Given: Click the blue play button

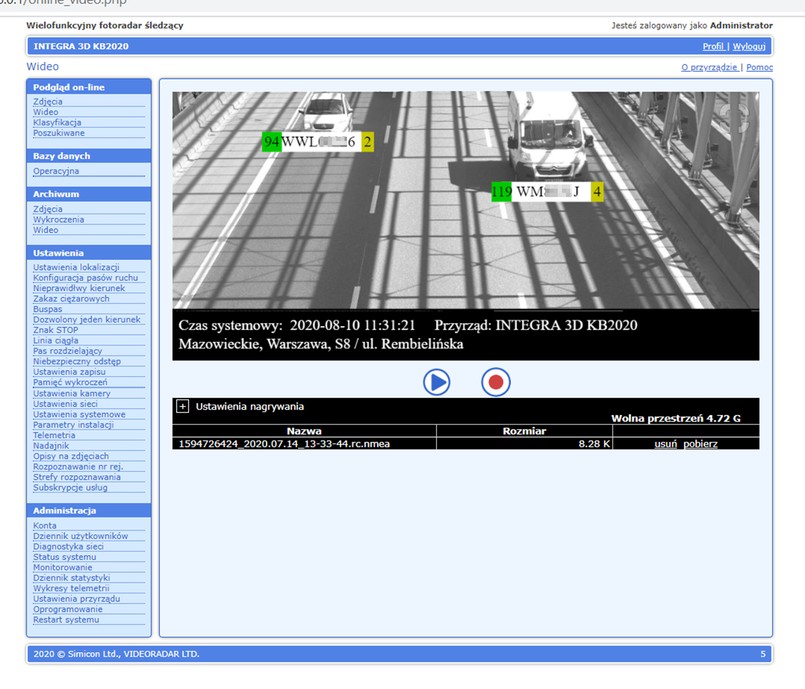Looking at the screenshot, I should click(436, 381).
